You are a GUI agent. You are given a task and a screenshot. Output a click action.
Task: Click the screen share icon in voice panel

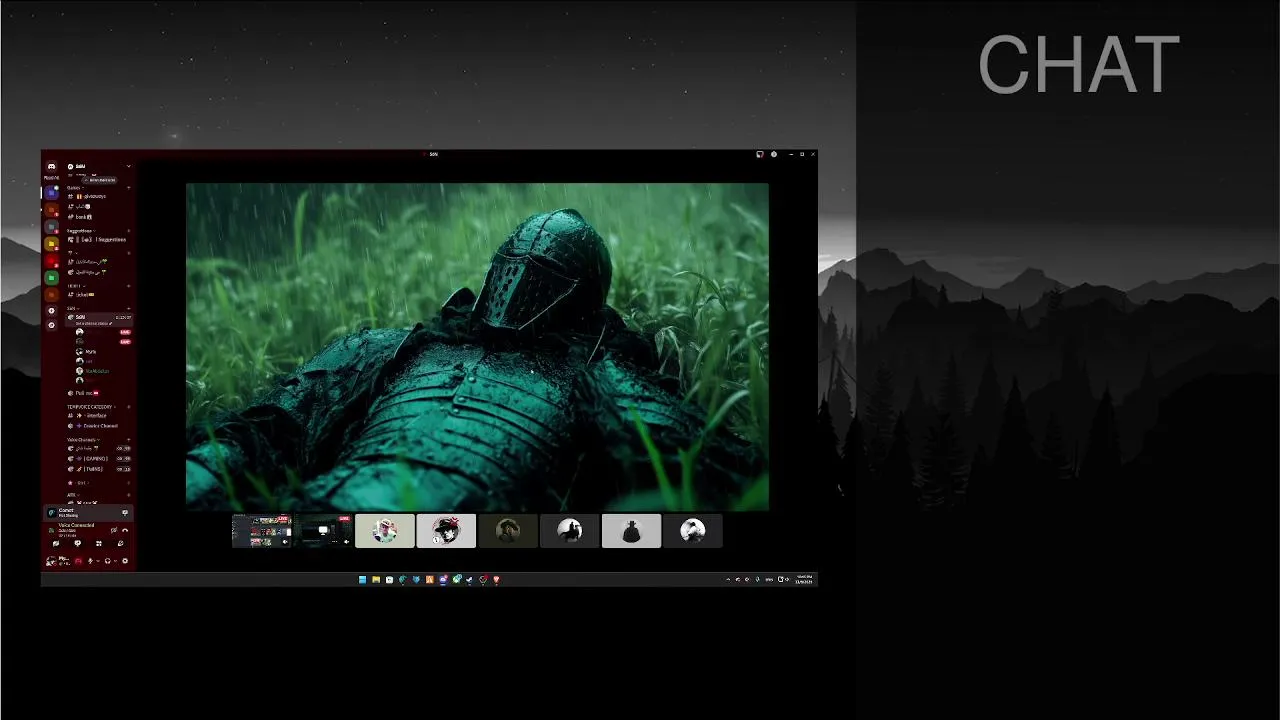click(x=77, y=543)
